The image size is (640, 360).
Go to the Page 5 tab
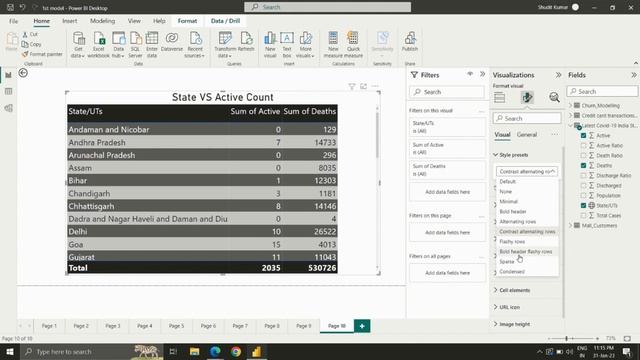pyautogui.click(x=176, y=326)
